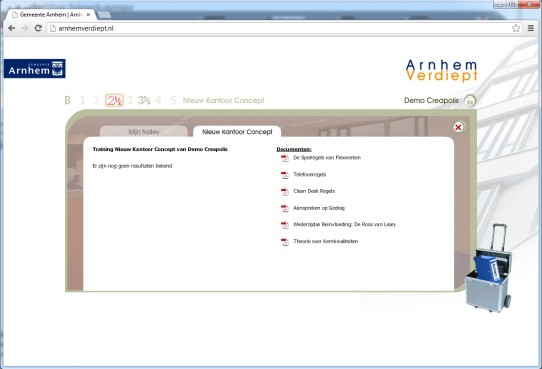Viewport: 542px width, 369px height.
Task: Open De Spelregels van Flexwerken document
Action: click(x=327, y=158)
